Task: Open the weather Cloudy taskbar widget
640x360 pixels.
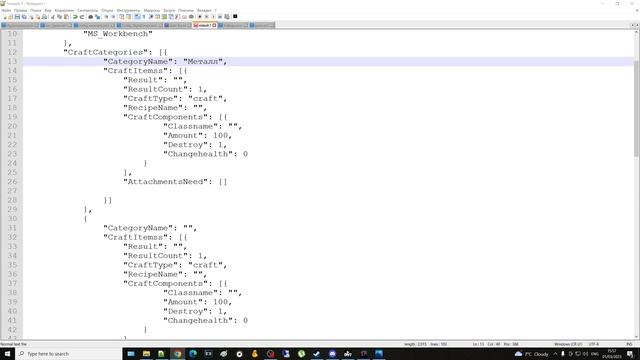Action: [x=532, y=354]
